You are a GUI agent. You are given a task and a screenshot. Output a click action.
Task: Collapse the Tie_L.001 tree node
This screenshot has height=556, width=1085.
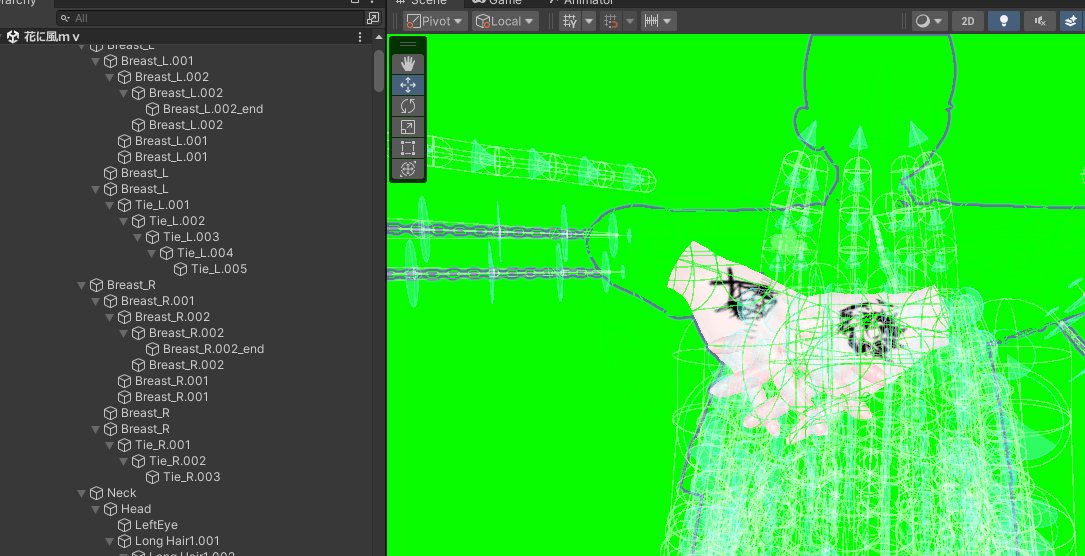point(109,205)
